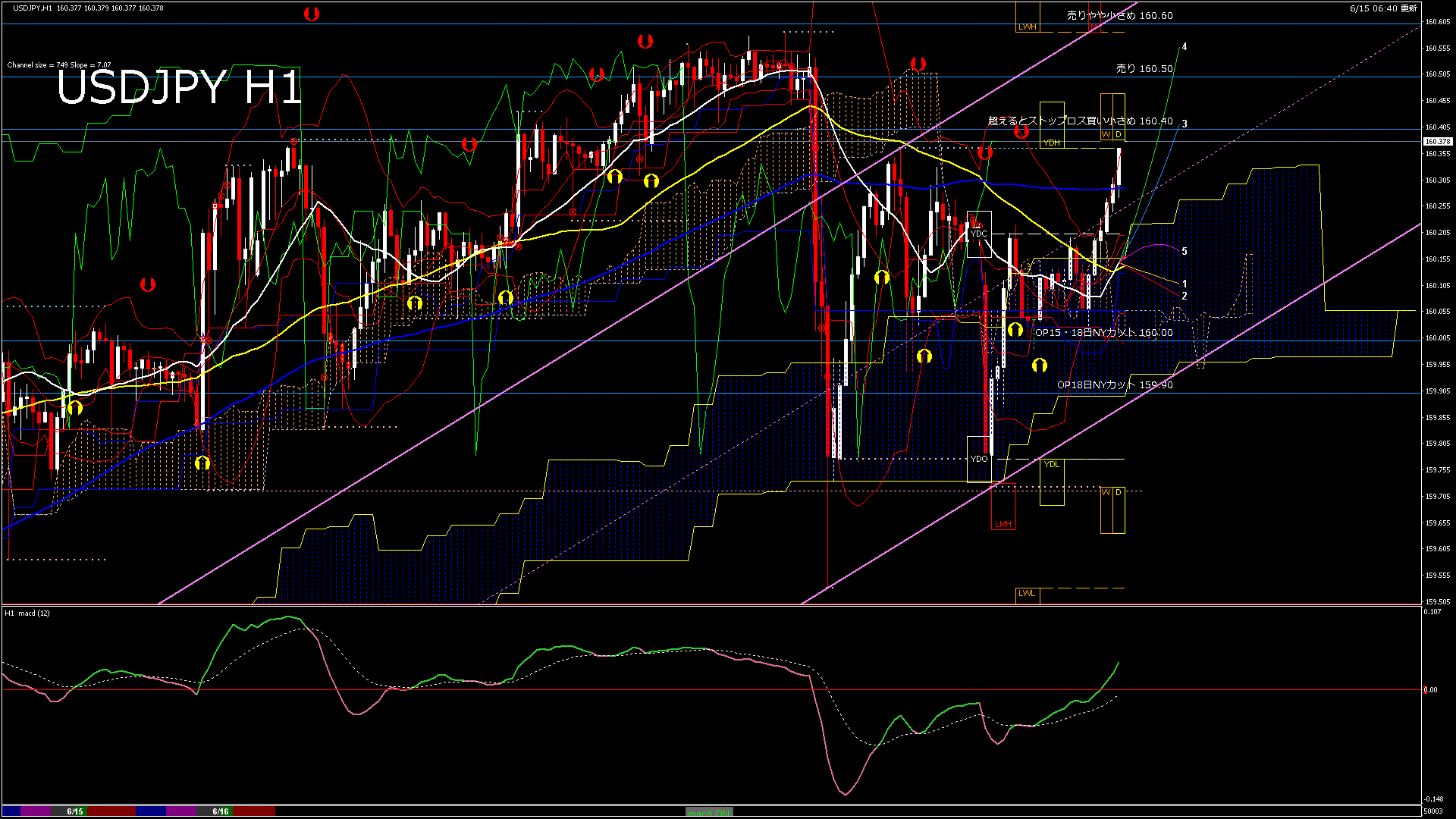Click the red down-arrow just above the USDJPY H1 title

tap(311, 14)
